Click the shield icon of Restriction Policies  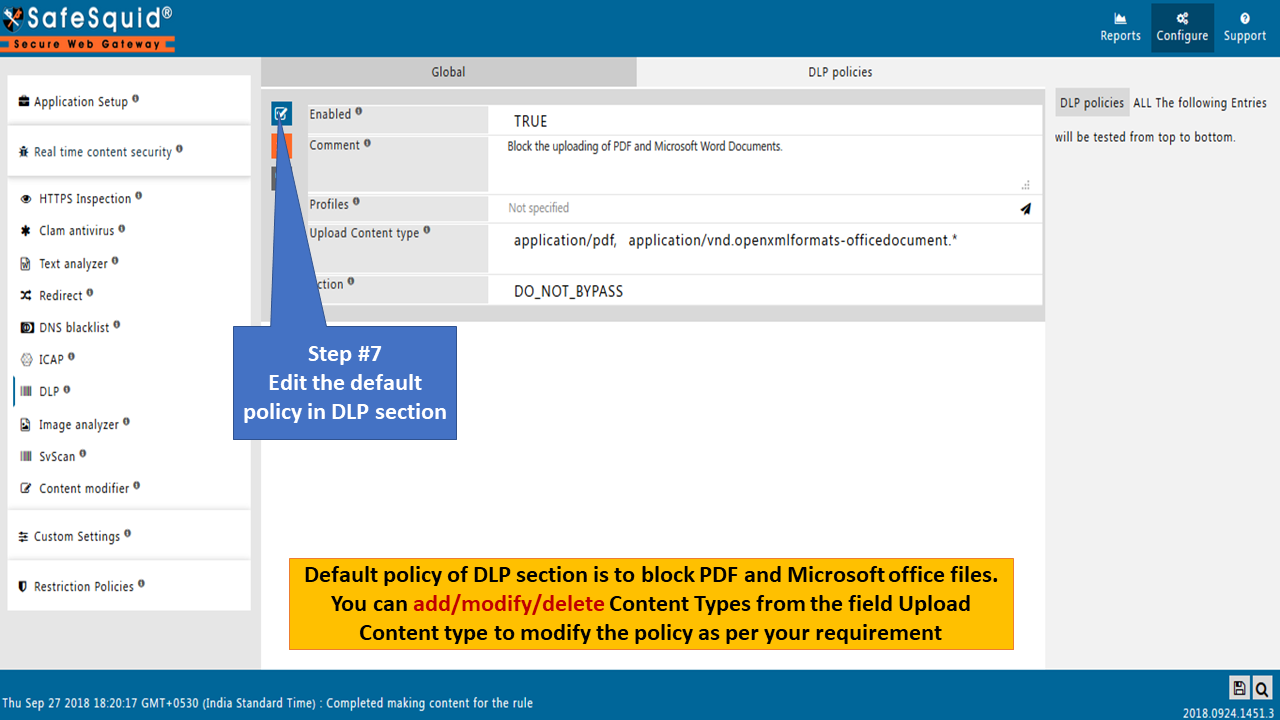(x=24, y=587)
